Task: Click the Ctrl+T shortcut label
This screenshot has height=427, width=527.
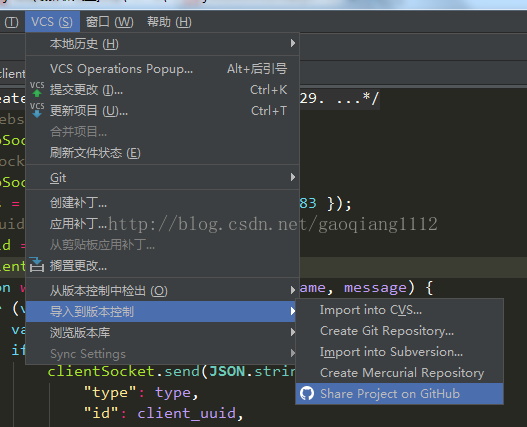Action: pos(269,111)
